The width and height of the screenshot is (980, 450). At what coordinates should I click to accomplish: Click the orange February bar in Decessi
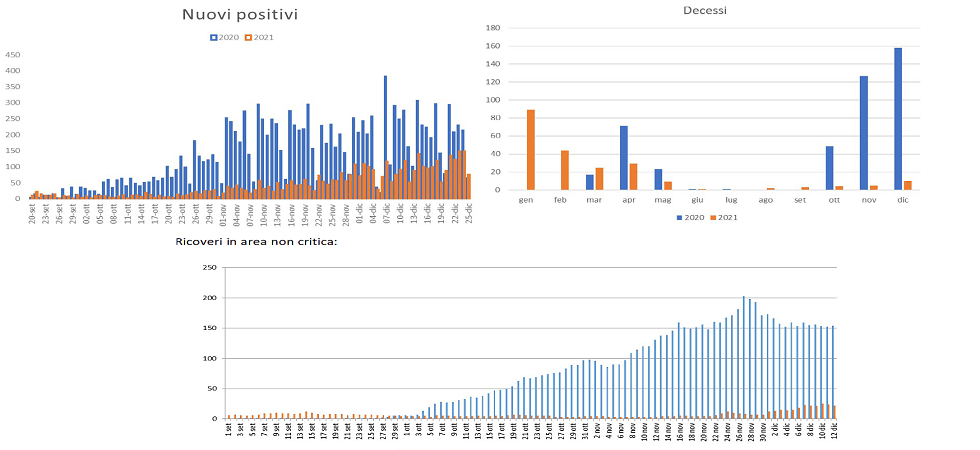tap(565, 170)
